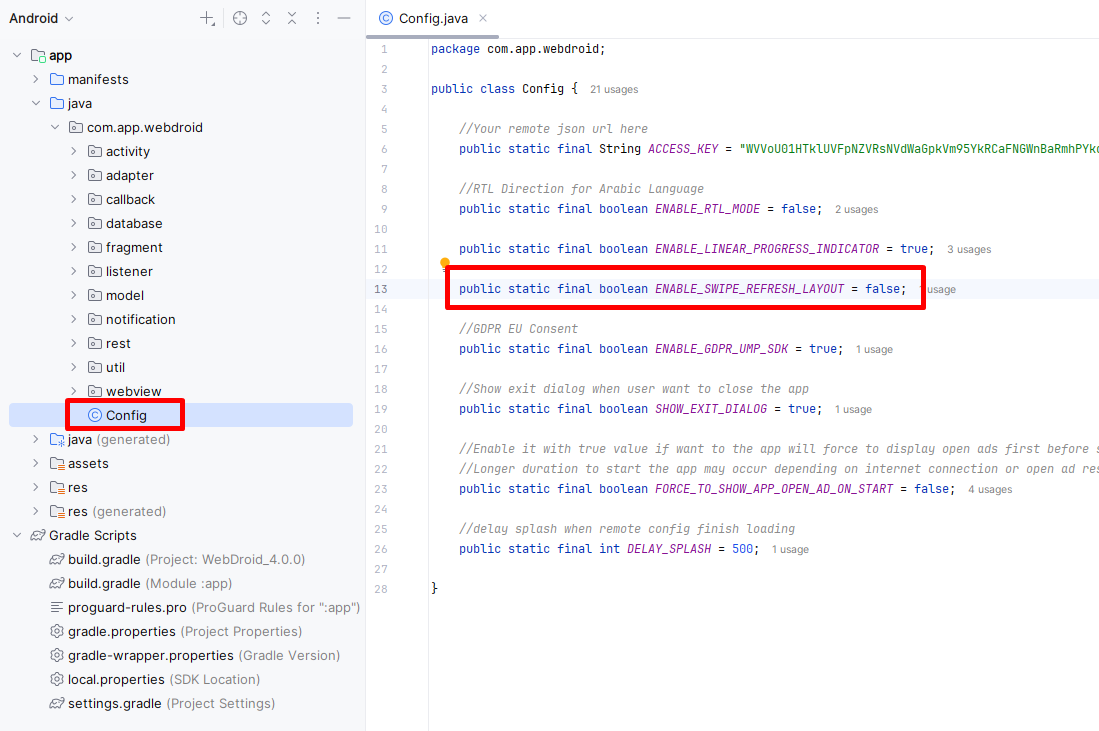1099x731 pixels.
Task: Collapse the java folder chevron
Action: pyautogui.click(x=36, y=103)
